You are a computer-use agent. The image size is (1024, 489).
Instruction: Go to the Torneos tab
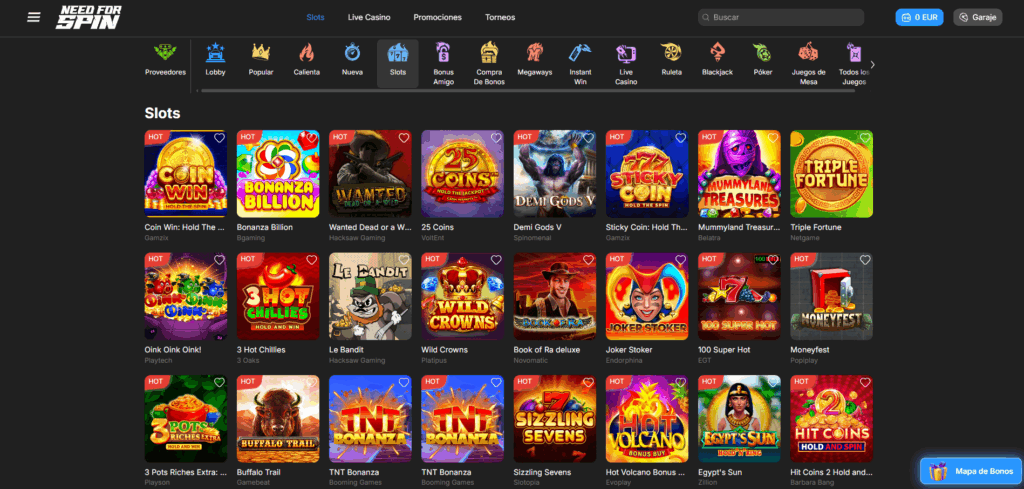500,17
